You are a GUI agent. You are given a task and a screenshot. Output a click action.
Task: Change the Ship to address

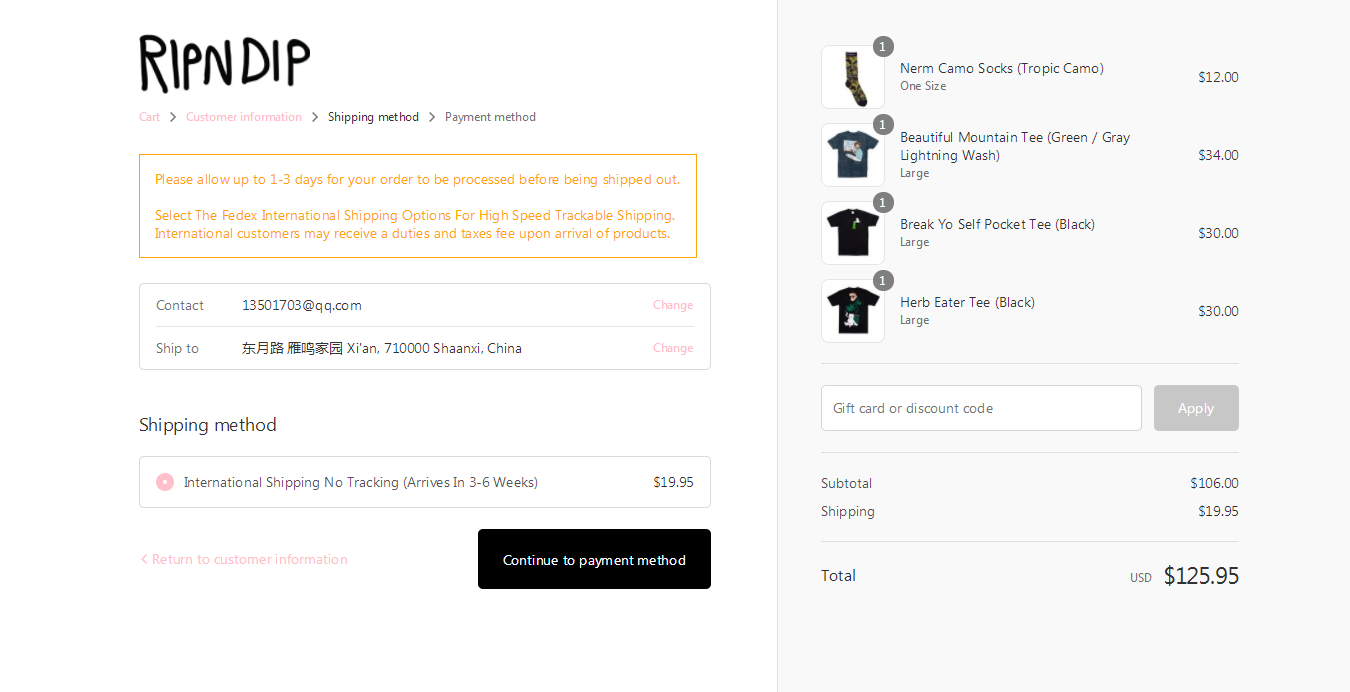672,348
